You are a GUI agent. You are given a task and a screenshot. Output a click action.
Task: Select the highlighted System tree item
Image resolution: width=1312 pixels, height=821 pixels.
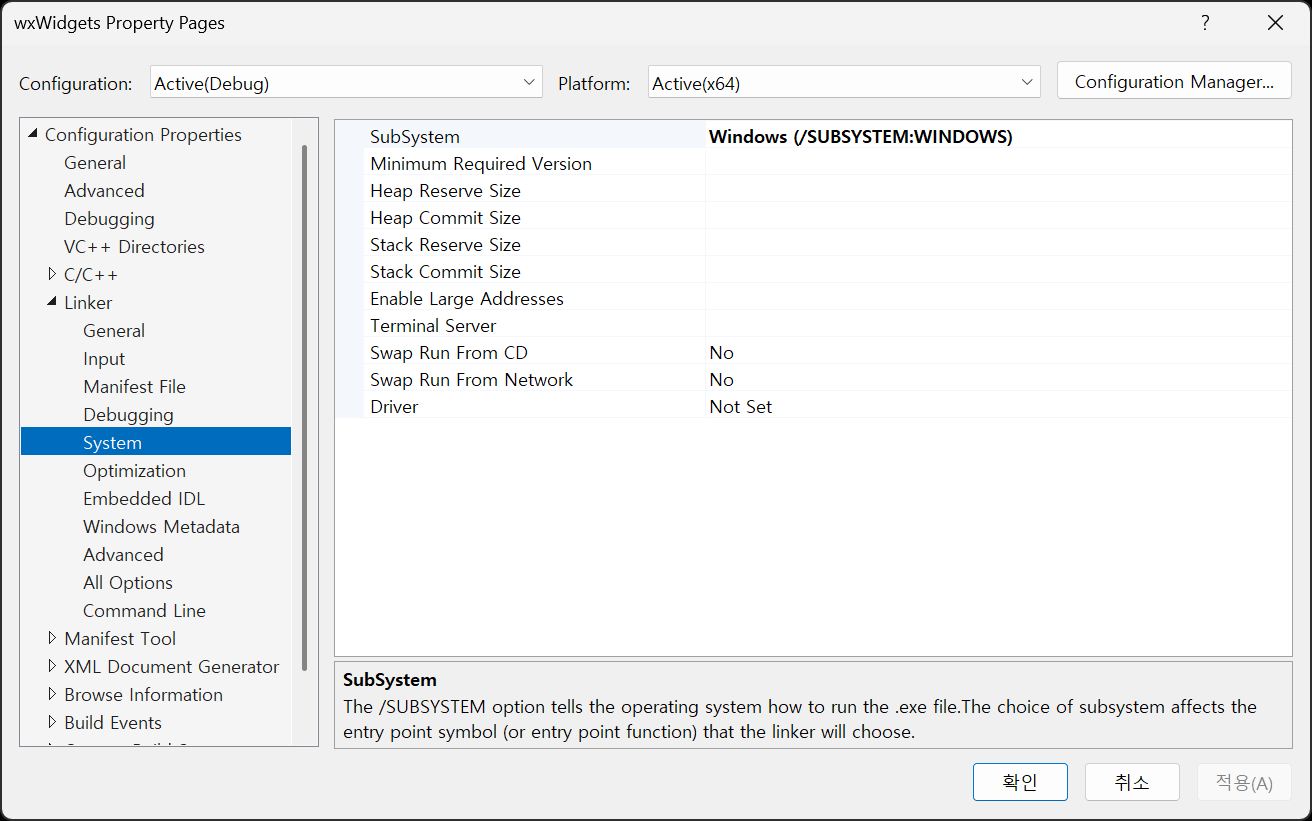(156, 443)
